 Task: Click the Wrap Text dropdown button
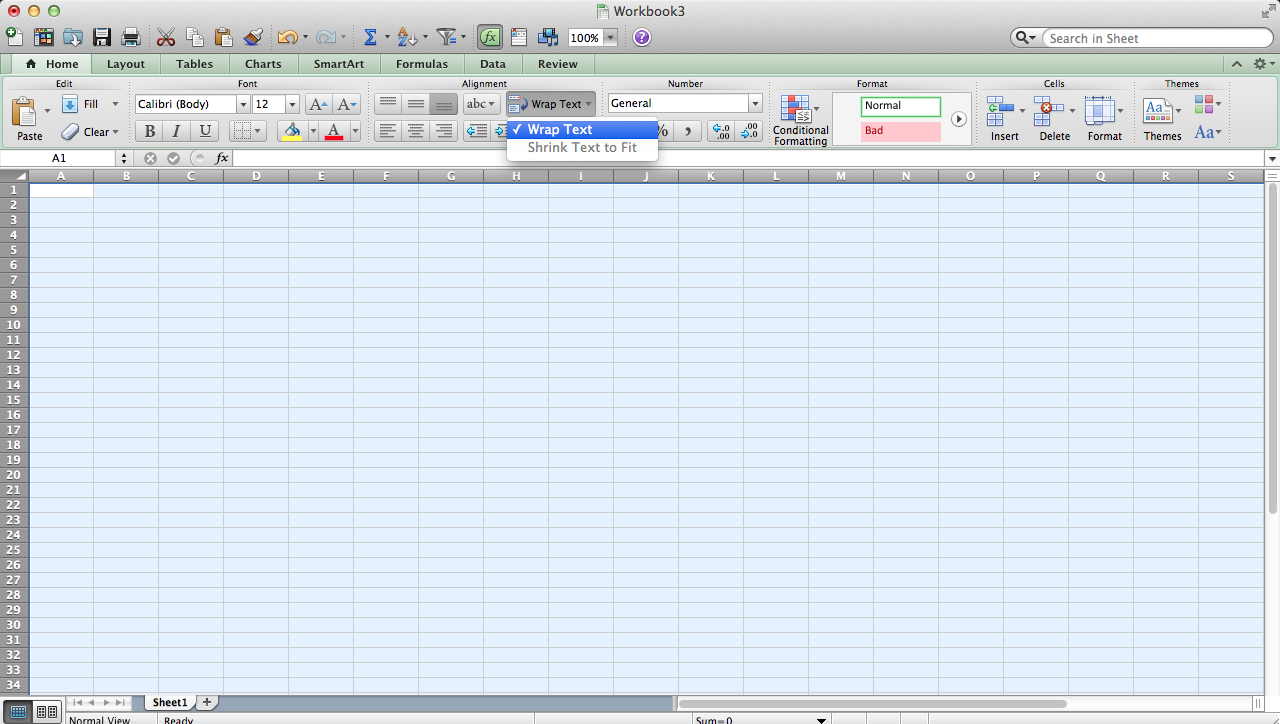[551, 104]
